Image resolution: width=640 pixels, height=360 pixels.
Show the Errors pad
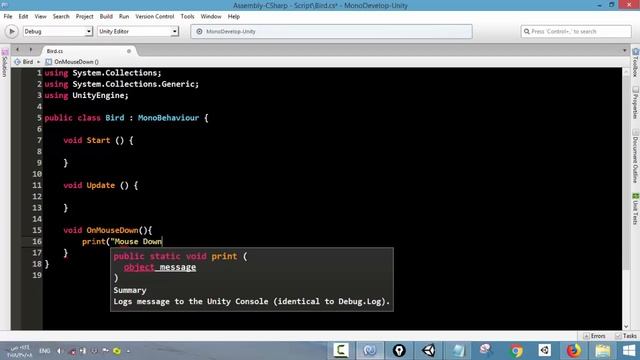[x=594, y=336]
